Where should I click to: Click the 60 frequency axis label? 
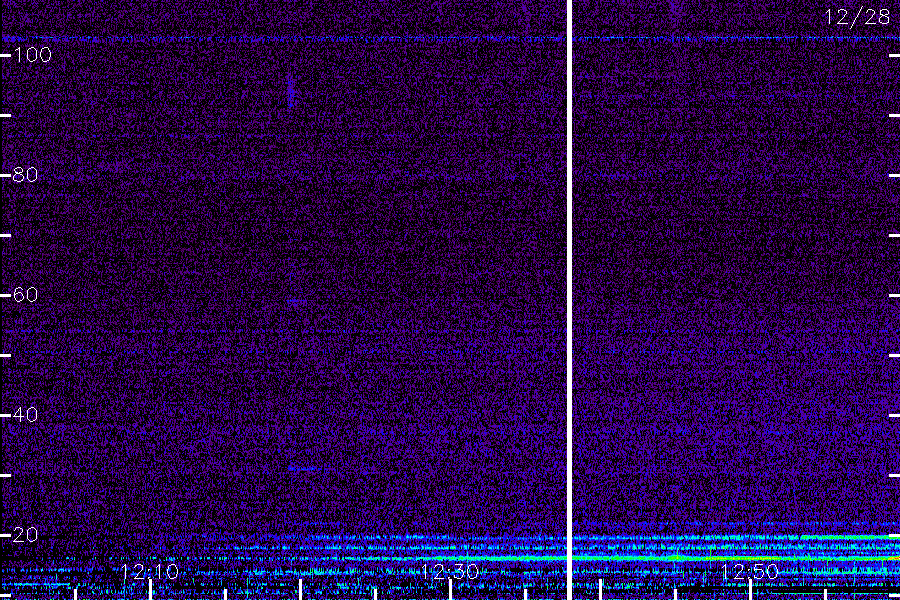(x=25, y=295)
